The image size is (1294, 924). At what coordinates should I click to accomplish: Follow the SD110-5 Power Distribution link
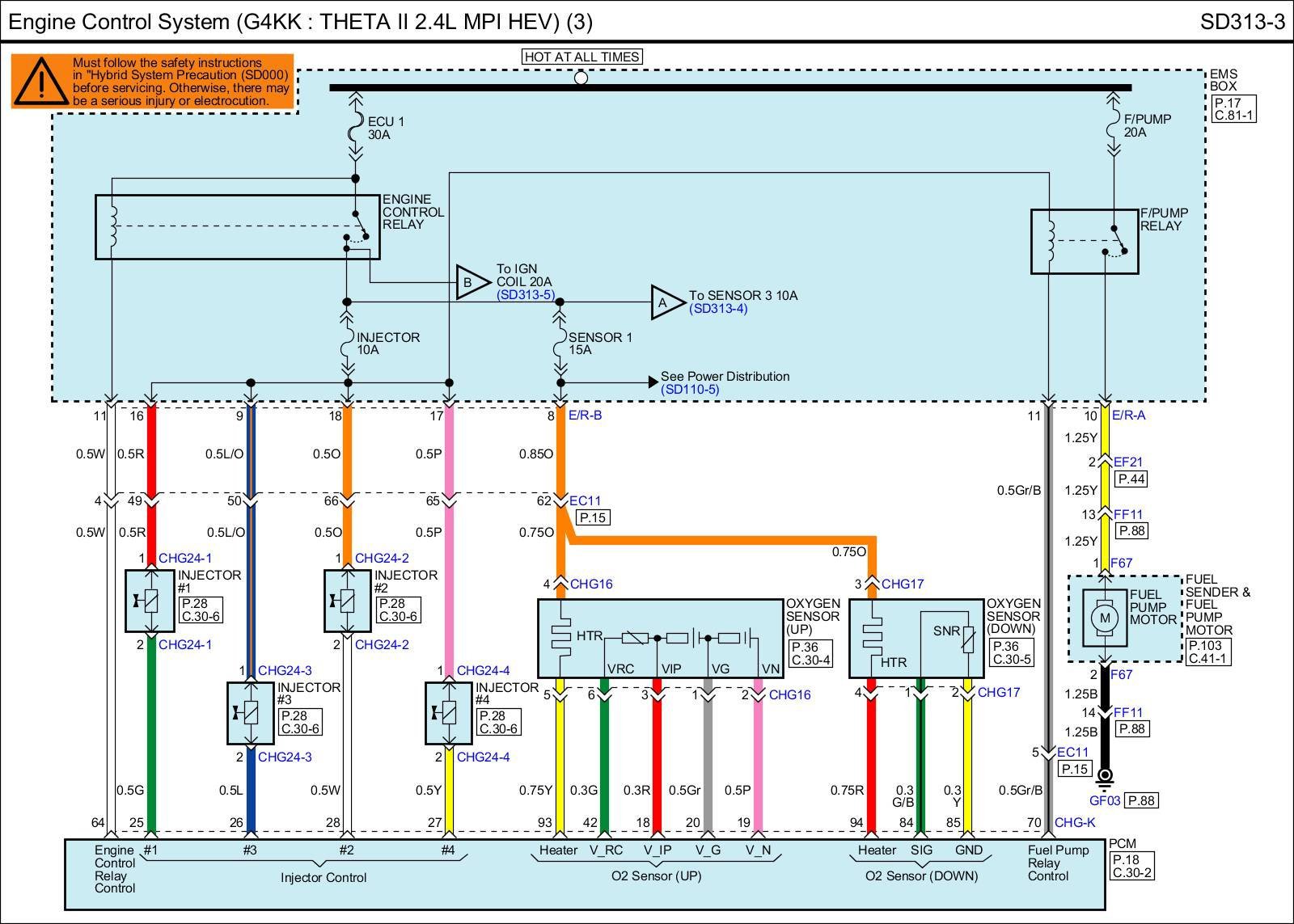point(689,390)
